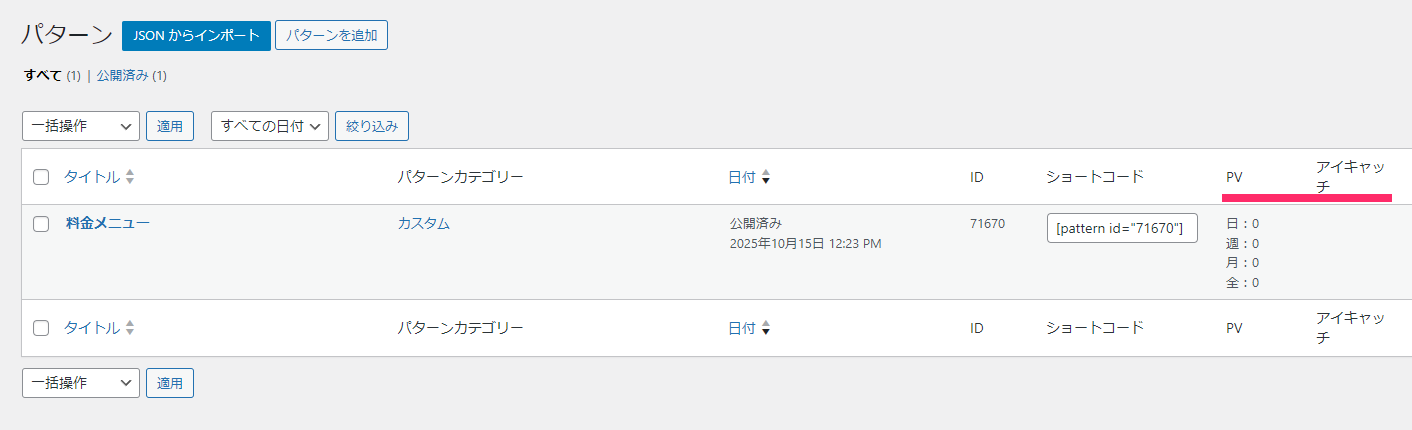Toggle the footer select-all checkbox
1412x430 pixels.
tap(41, 328)
